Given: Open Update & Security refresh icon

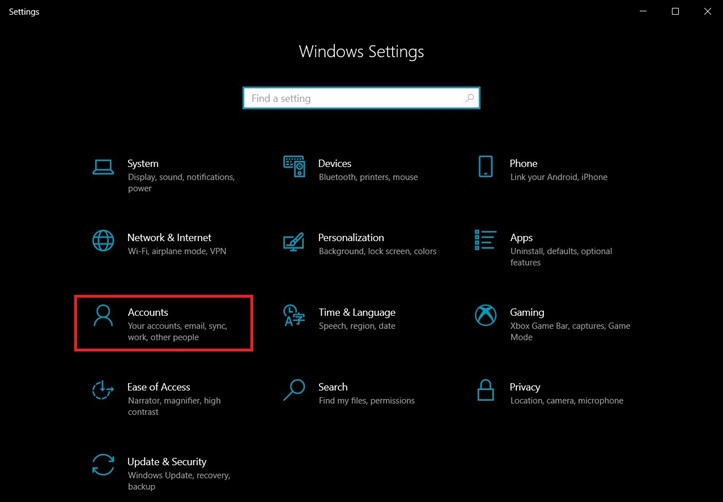Looking at the screenshot, I should coord(103,465).
